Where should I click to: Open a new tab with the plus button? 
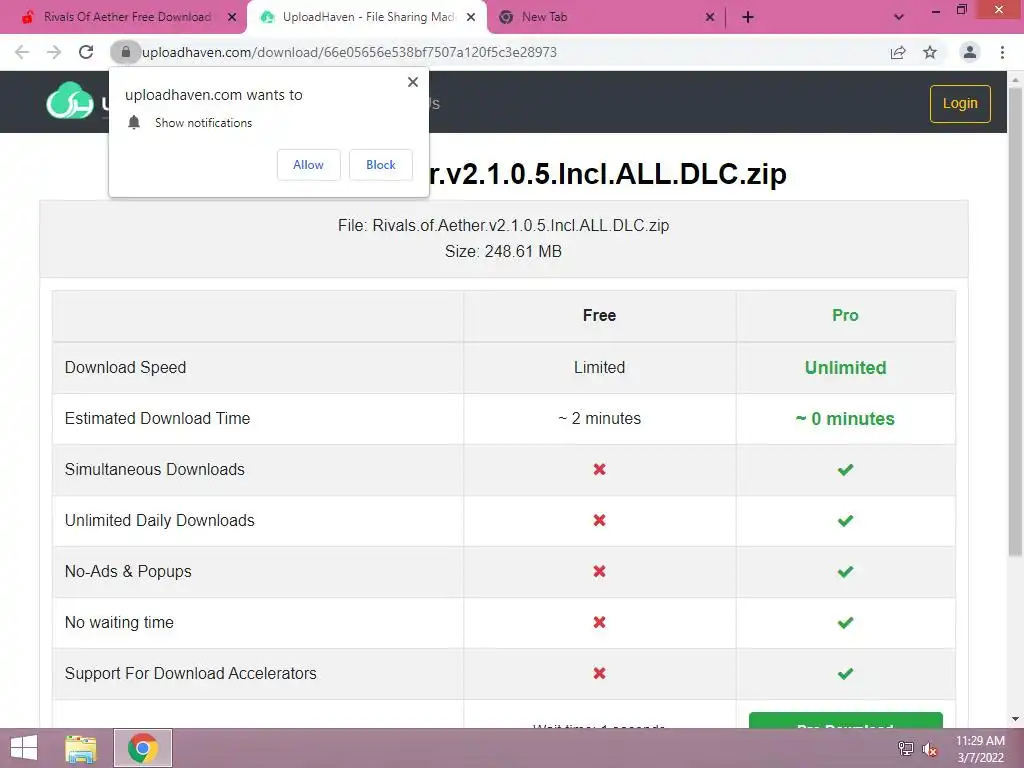748,17
